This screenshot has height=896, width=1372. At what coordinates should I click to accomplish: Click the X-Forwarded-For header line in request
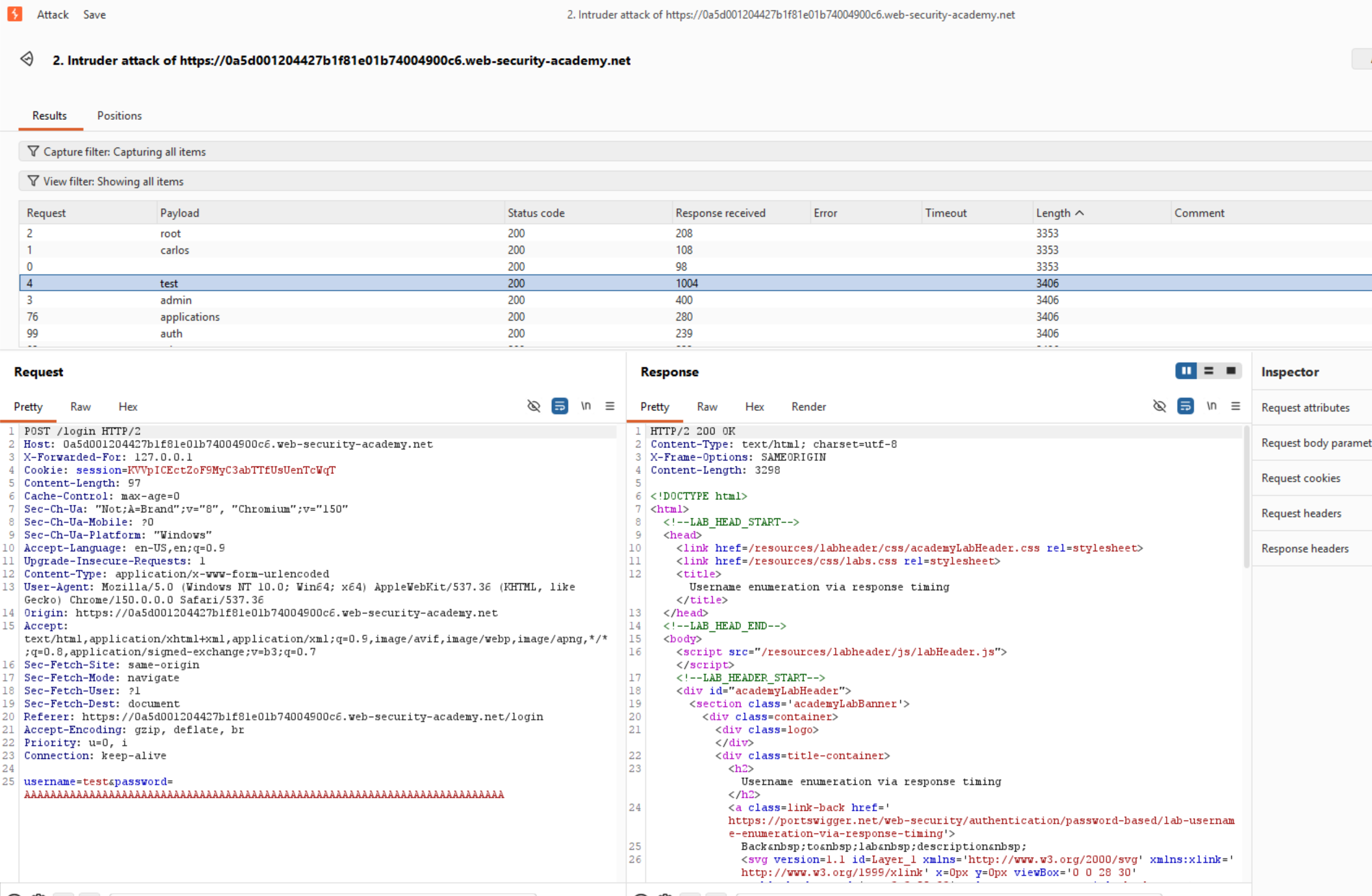pyautogui.click(x=108, y=457)
